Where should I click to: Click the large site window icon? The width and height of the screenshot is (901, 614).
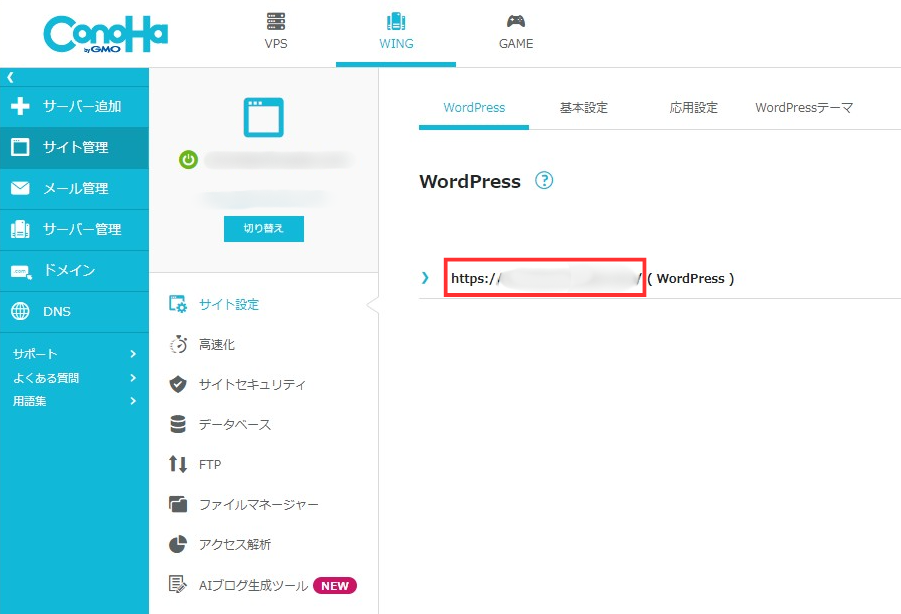tap(263, 118)
